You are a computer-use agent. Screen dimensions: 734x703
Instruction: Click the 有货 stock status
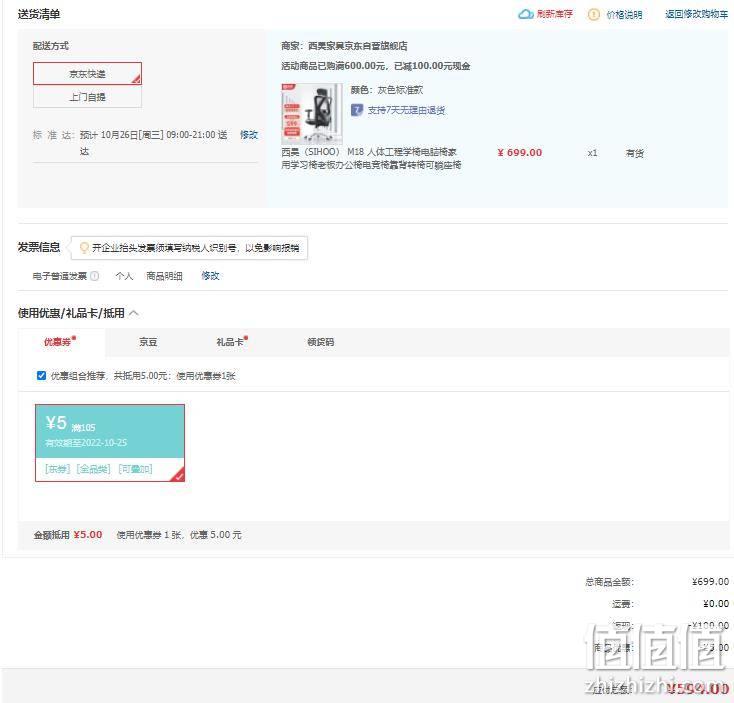point(634,153)
